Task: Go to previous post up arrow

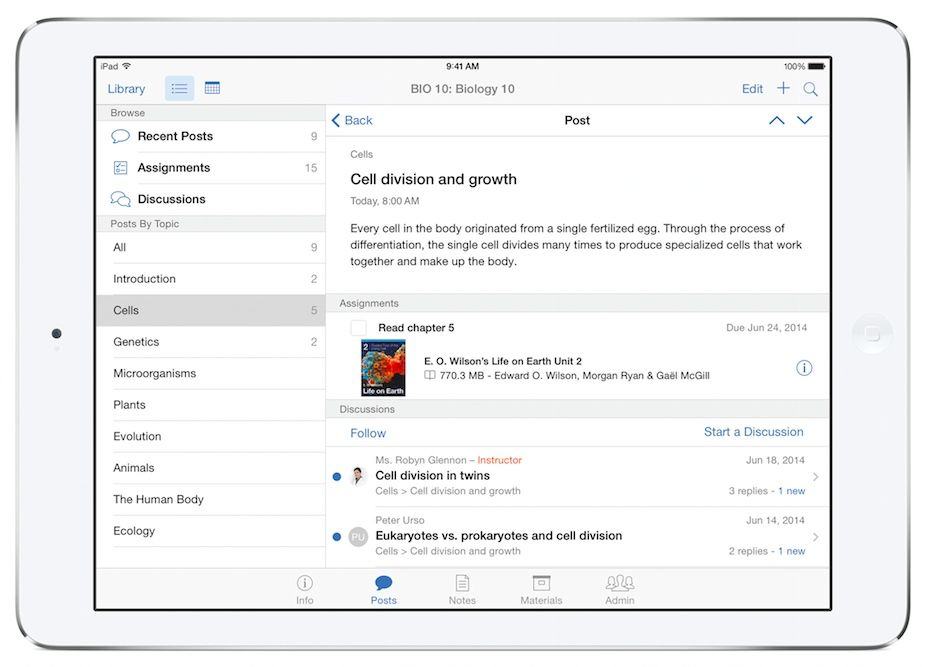Action: (777, 121)
